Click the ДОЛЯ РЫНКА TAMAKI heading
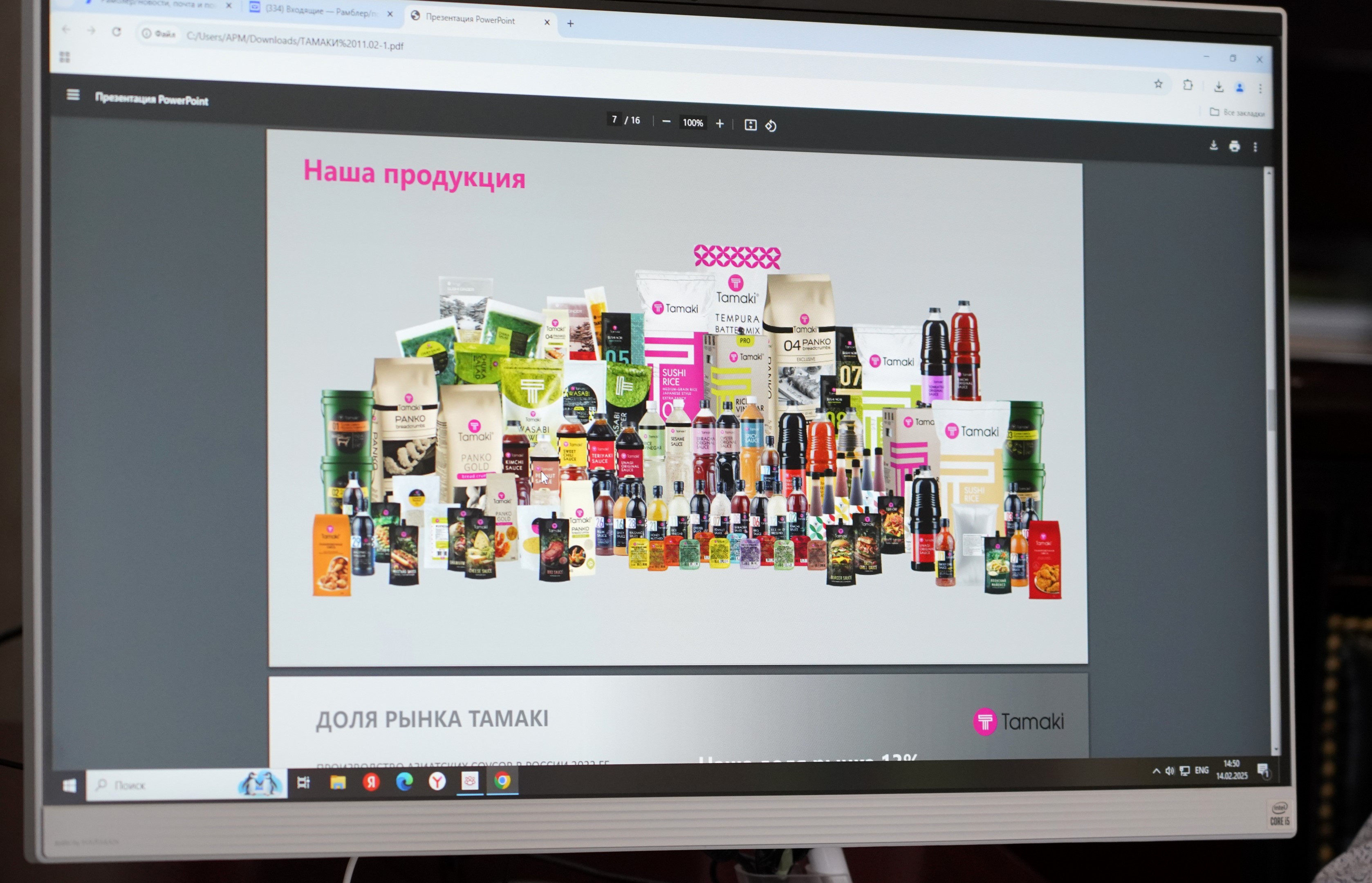 432,719
